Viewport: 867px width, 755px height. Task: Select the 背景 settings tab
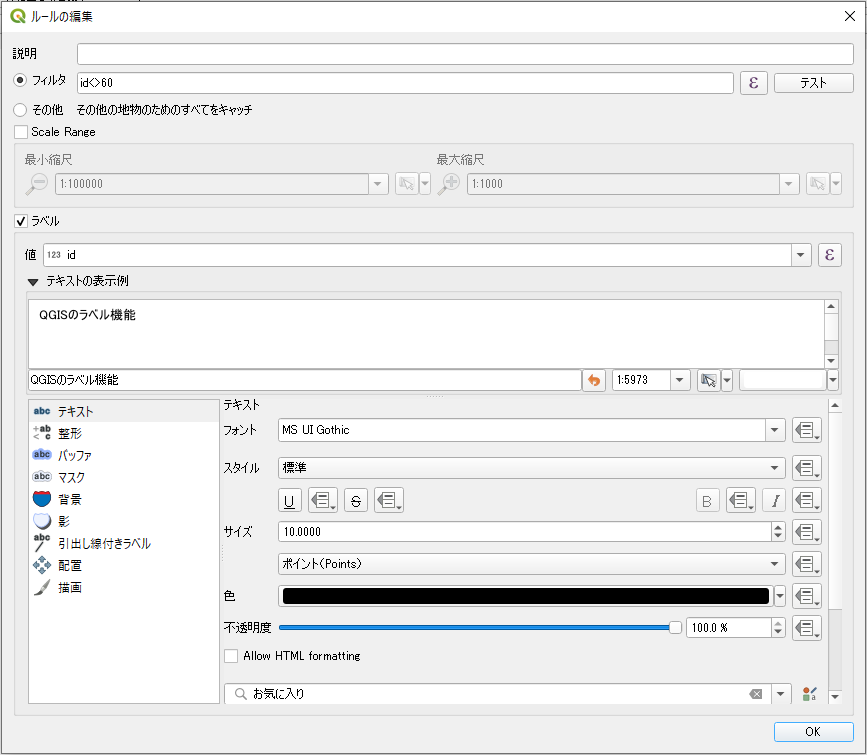point(124,499)
